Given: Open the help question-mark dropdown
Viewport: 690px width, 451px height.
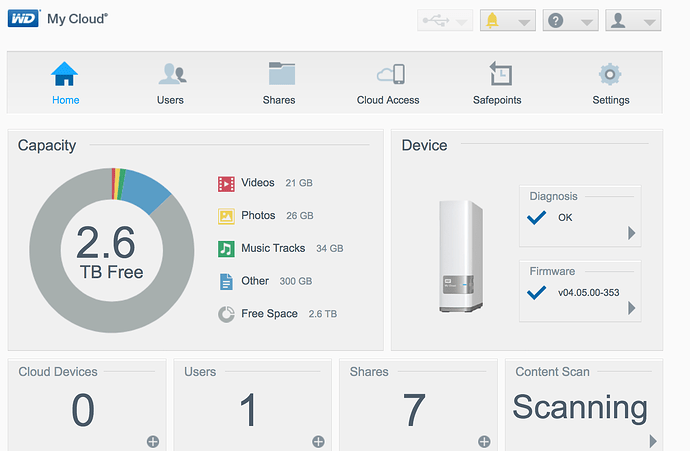Looking at the screenshot, I should (570, 20).
